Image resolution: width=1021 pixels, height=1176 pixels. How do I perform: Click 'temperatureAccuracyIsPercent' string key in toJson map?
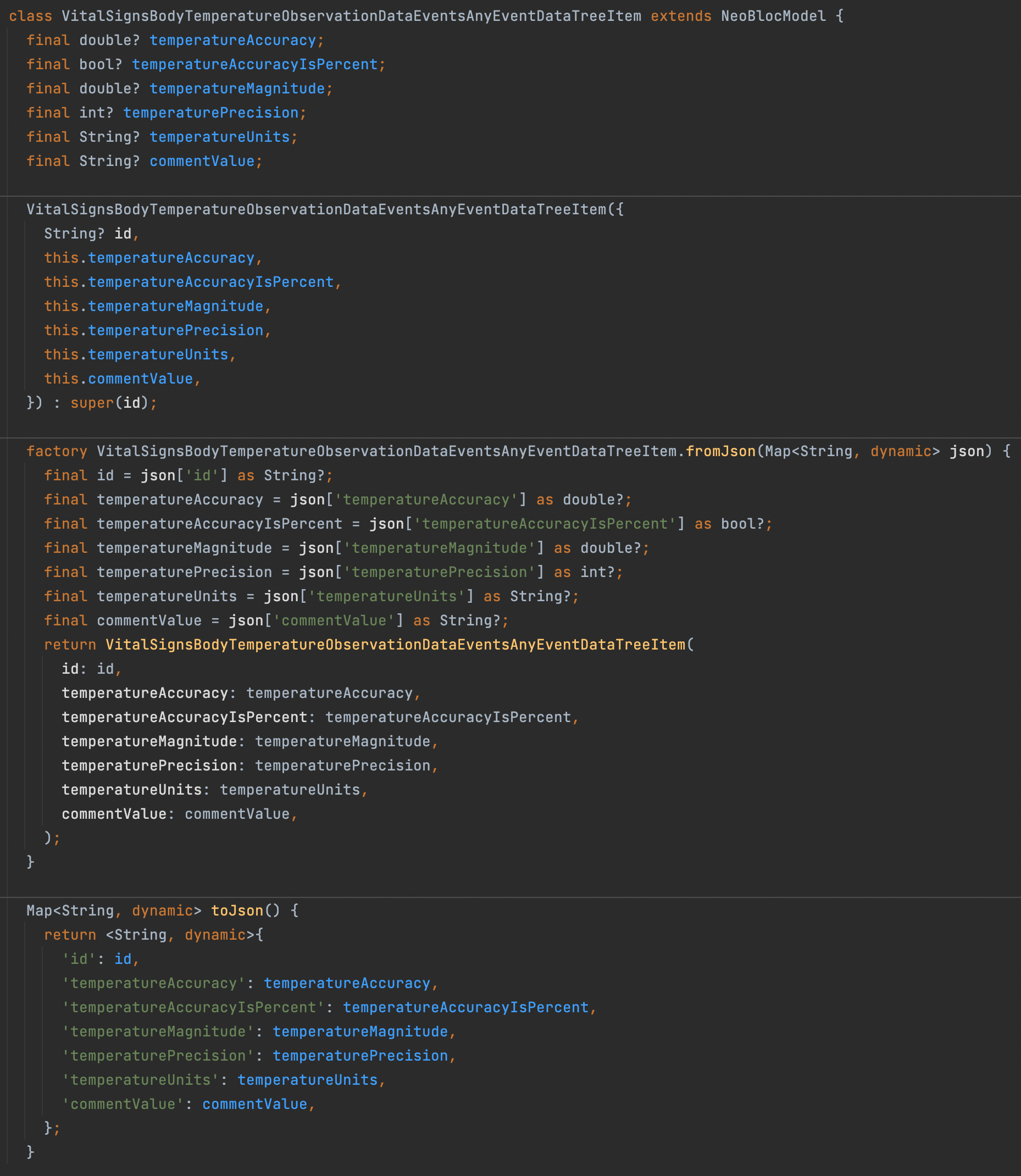click(193, 1008)
